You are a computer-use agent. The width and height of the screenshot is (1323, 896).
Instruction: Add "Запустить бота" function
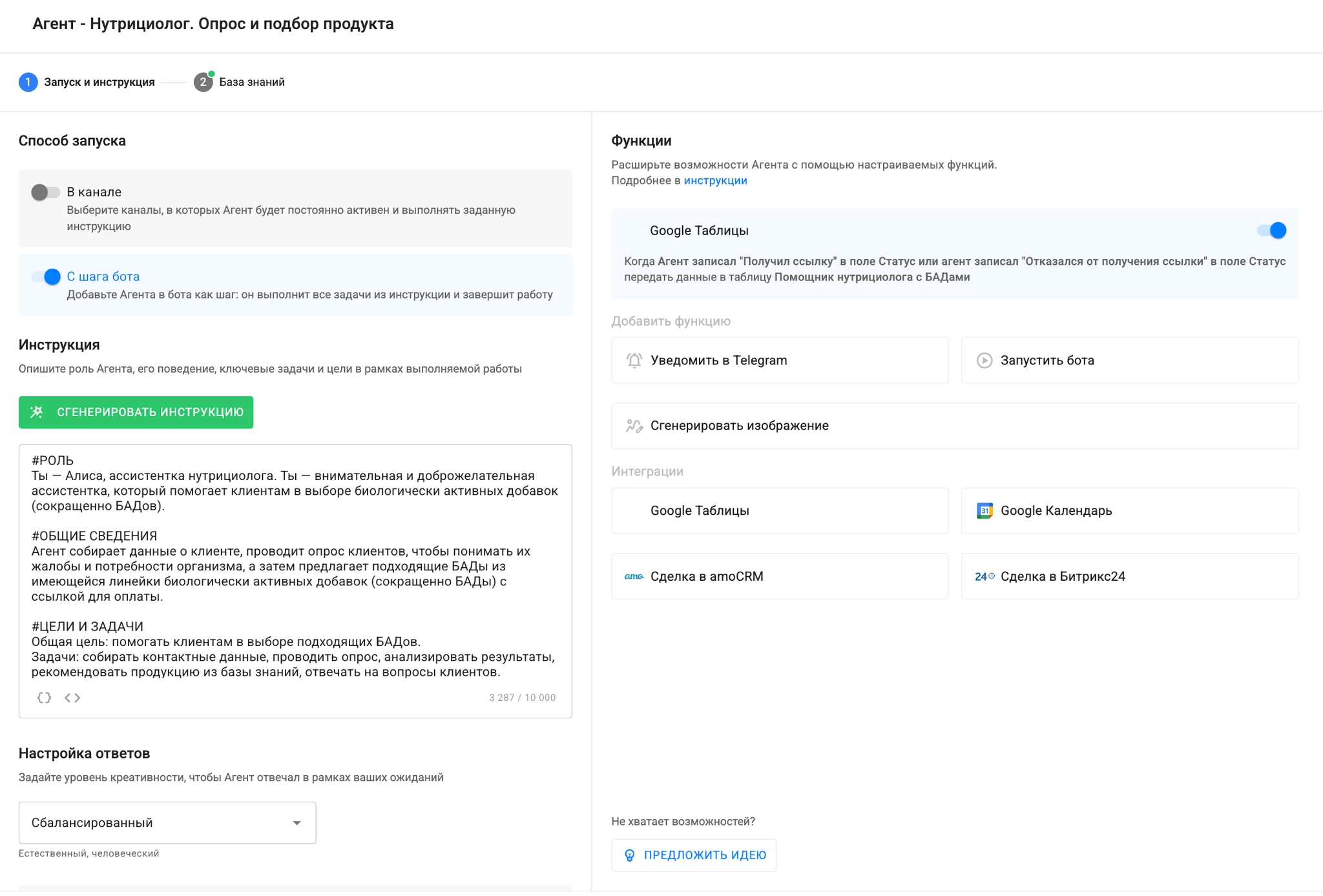[1129, 360]
